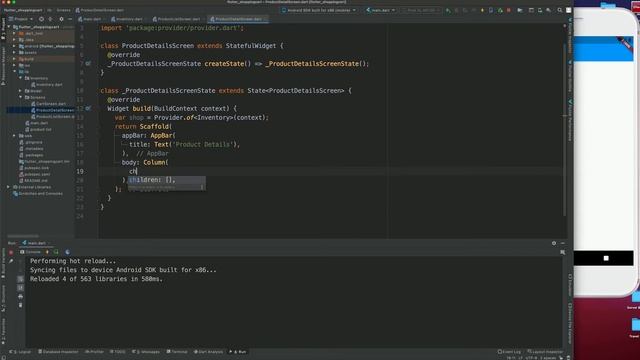Viewport: 640px width, 360px height.
Task: Select Scratches and Consoles in project tree
Action: click(x=38, y=193)
